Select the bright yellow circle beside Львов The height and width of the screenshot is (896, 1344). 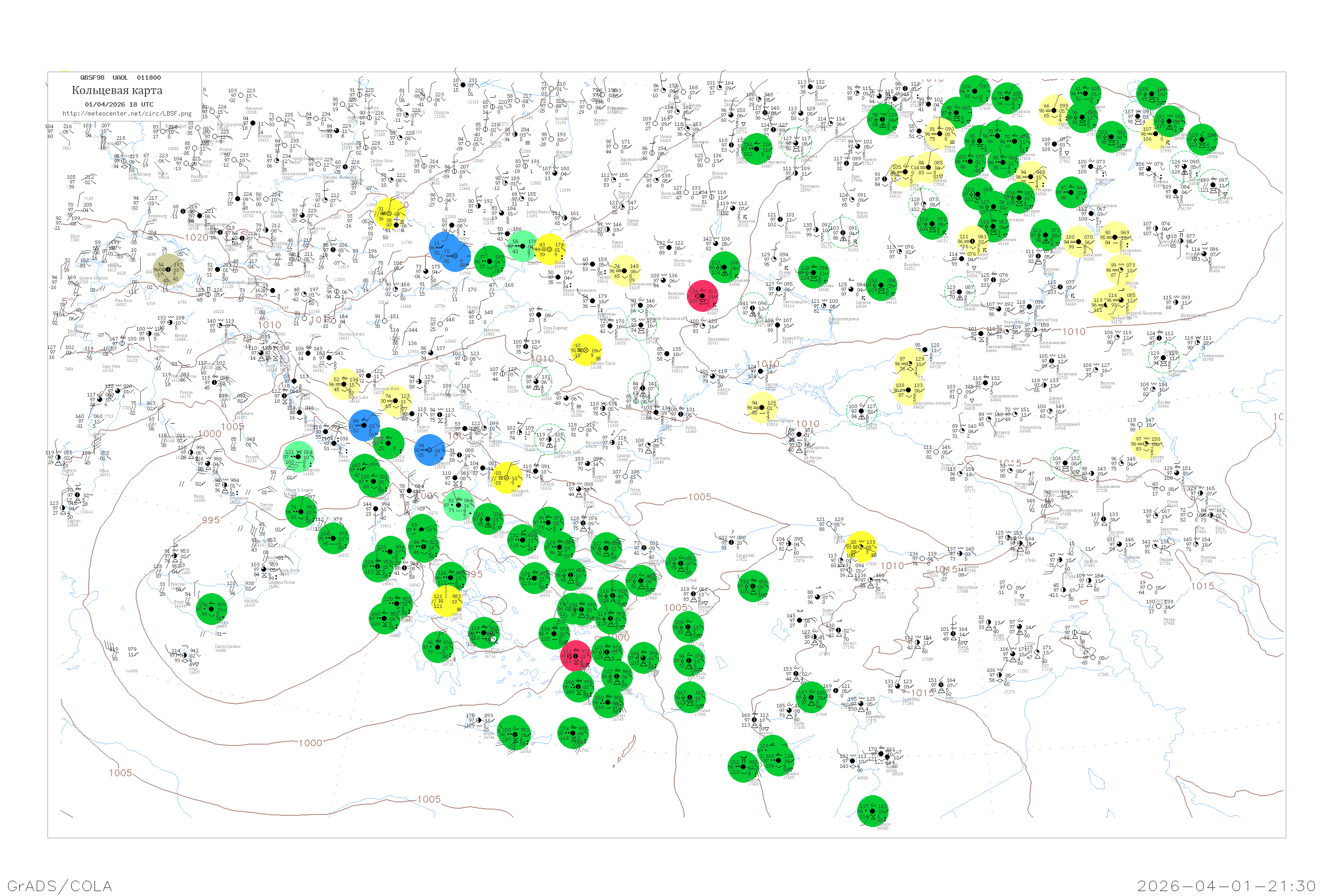550,249
